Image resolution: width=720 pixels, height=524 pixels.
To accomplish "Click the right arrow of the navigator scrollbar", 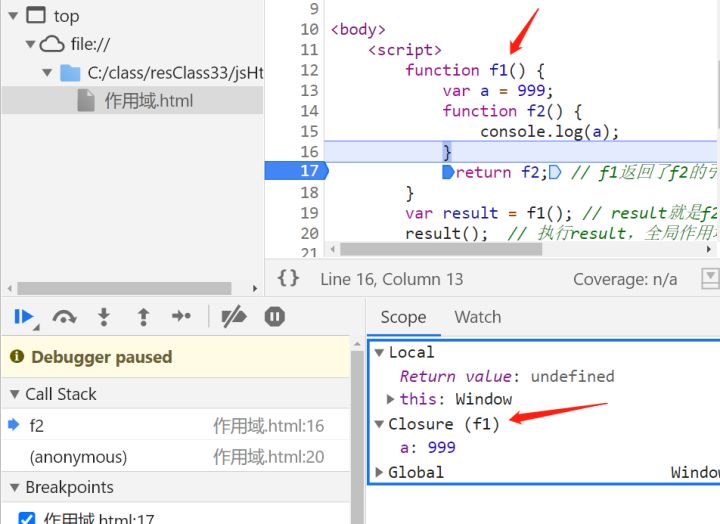I will [255, 288].
